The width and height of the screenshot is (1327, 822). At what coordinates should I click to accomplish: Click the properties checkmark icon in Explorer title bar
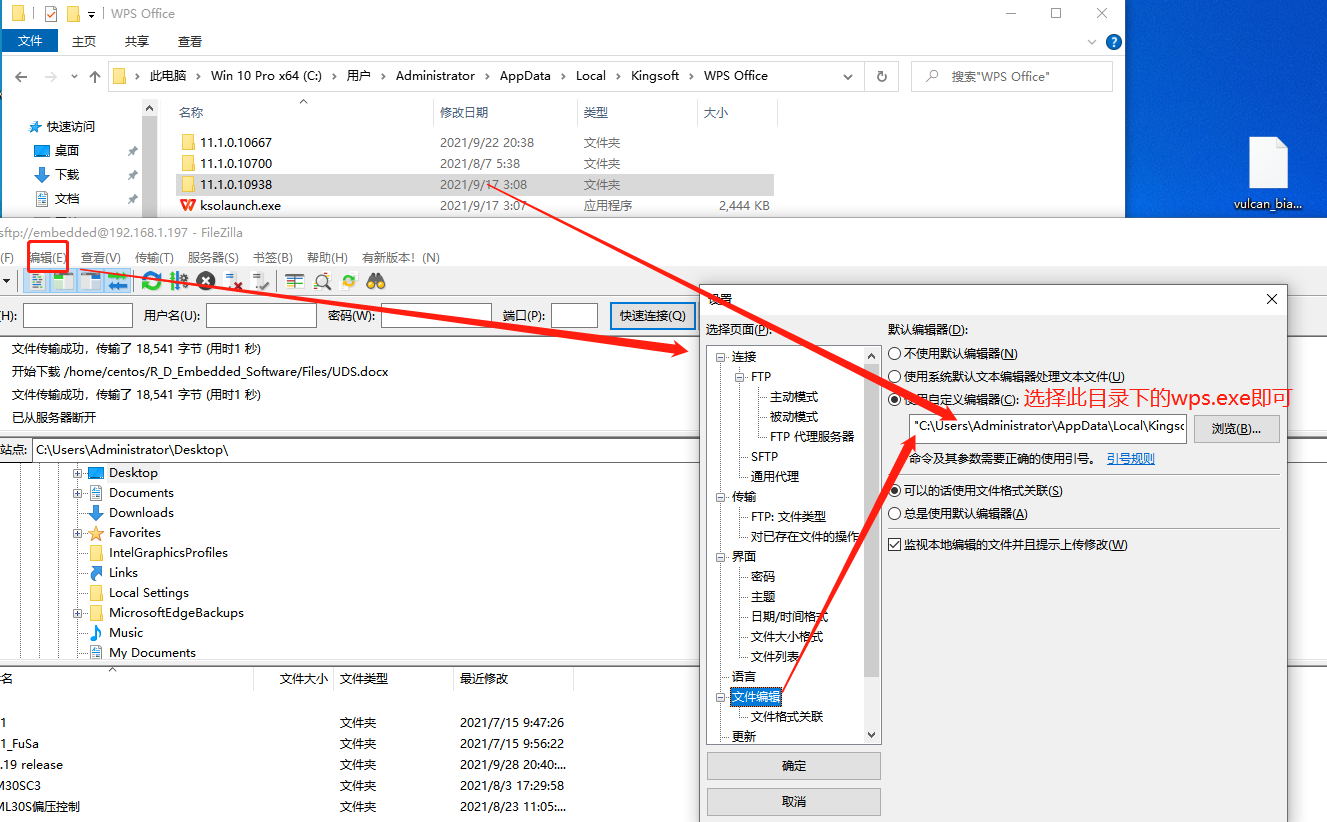tap(51, 14)
